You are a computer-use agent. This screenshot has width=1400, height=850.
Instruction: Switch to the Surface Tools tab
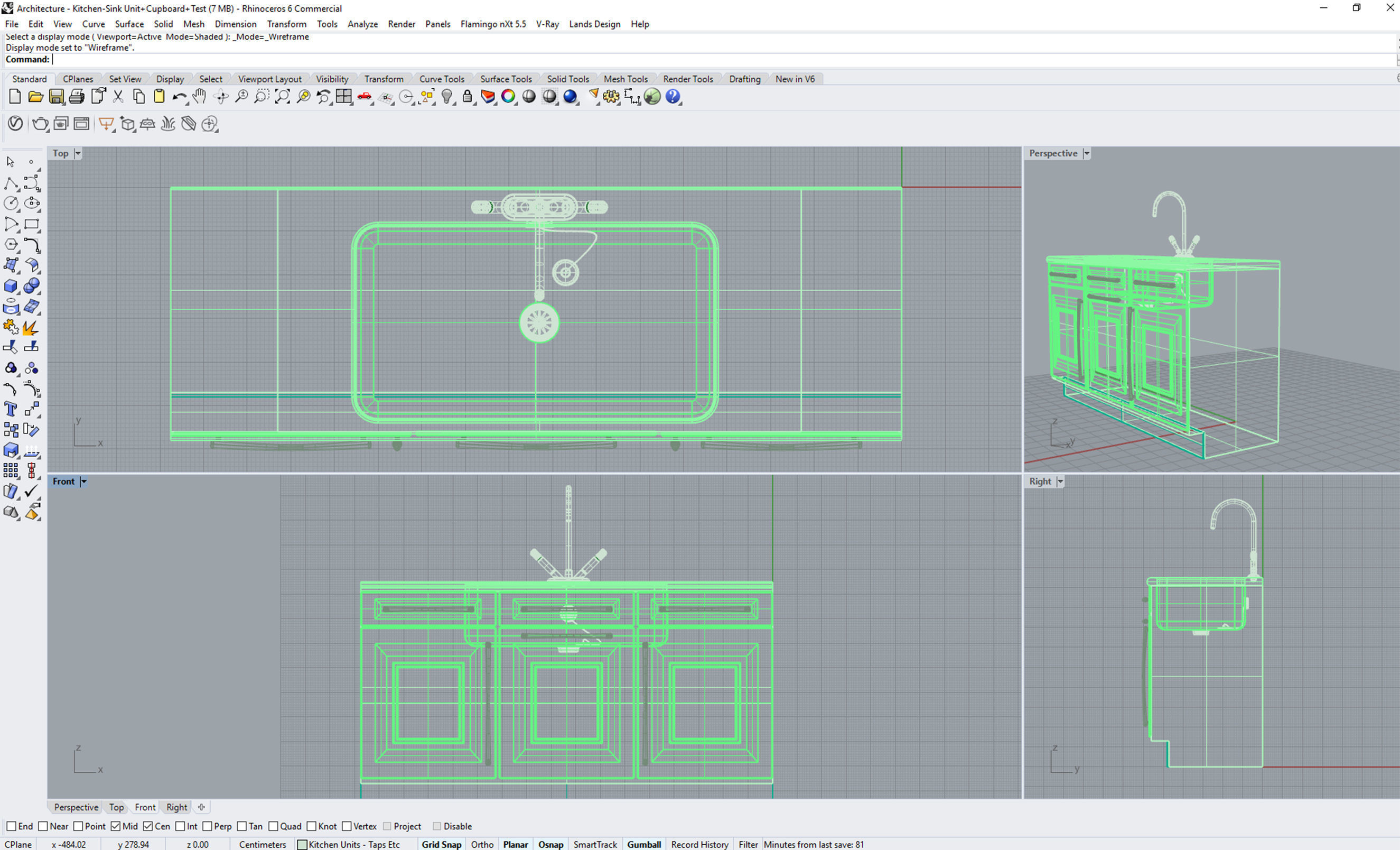506,79
